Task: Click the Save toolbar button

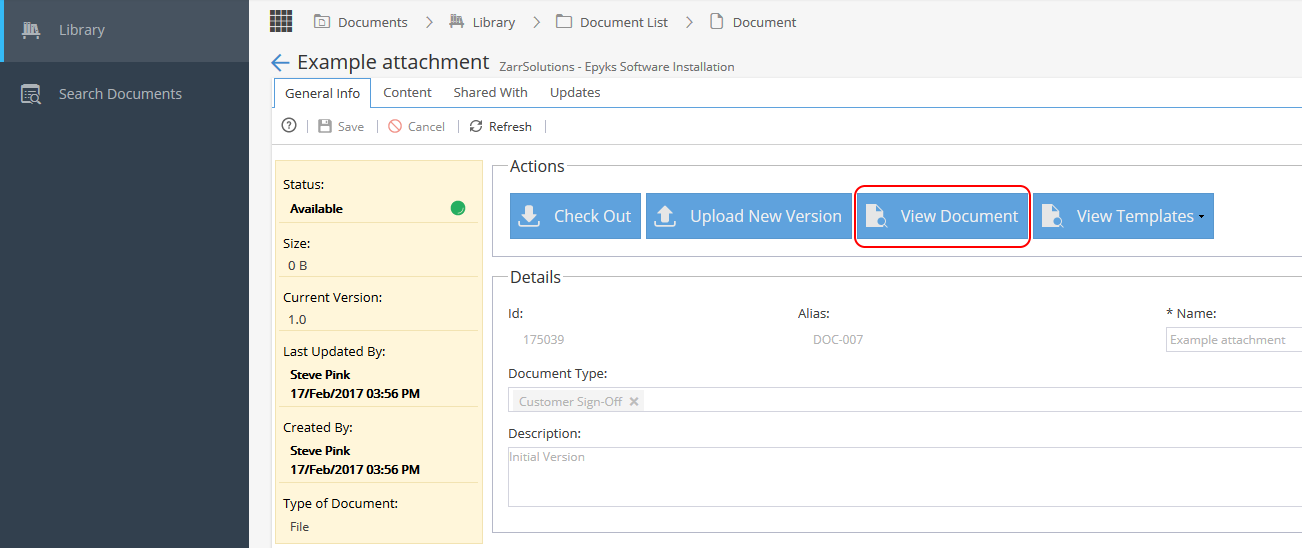Action: click(x=341, y=126)
